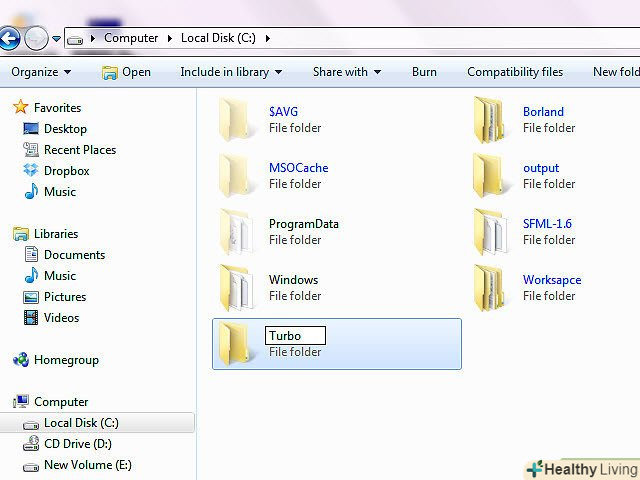
Task: Click the Computer icon in the sidebar
Action: click(20, 401)
